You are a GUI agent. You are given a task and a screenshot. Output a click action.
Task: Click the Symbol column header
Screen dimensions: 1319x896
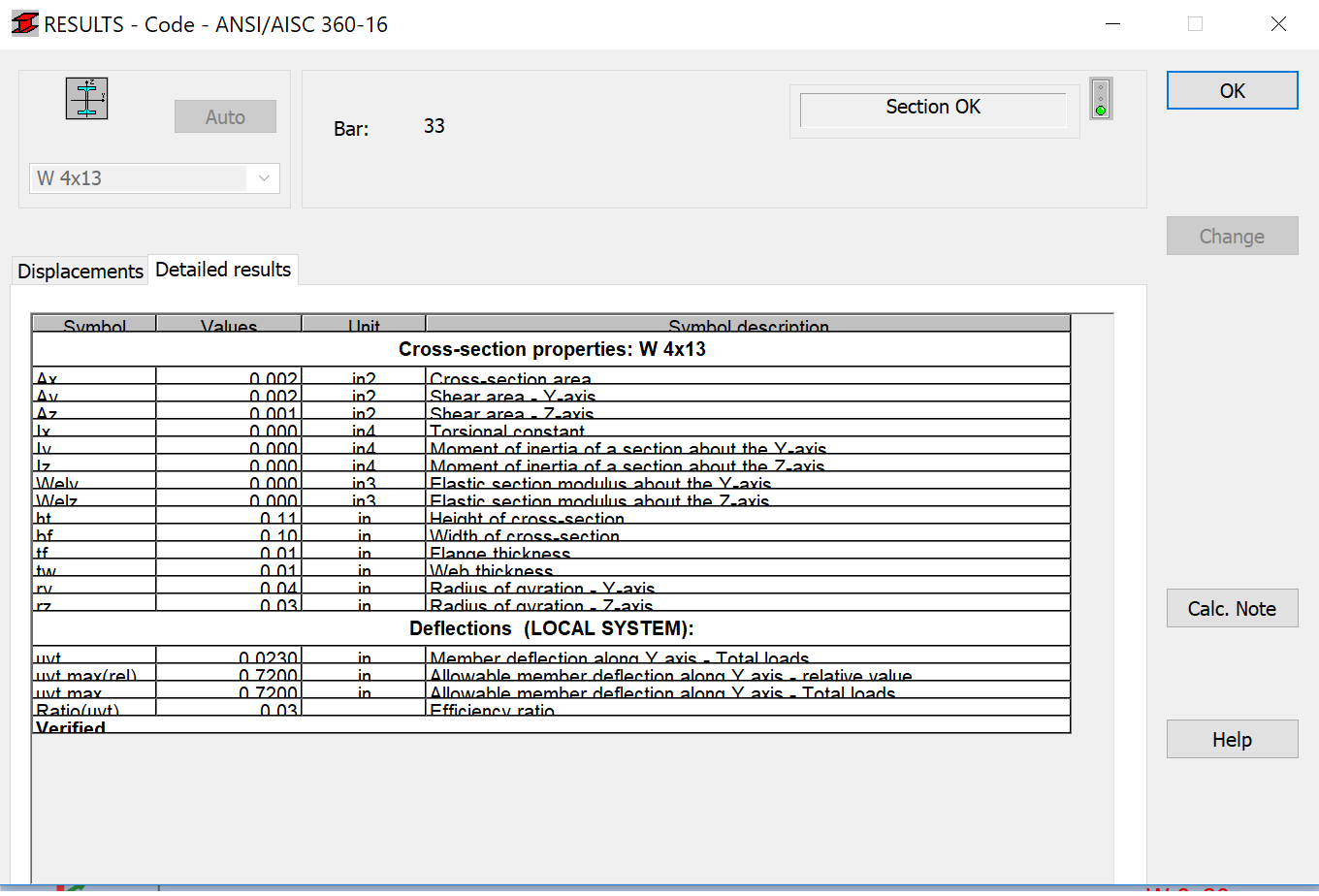click(94, 326)
